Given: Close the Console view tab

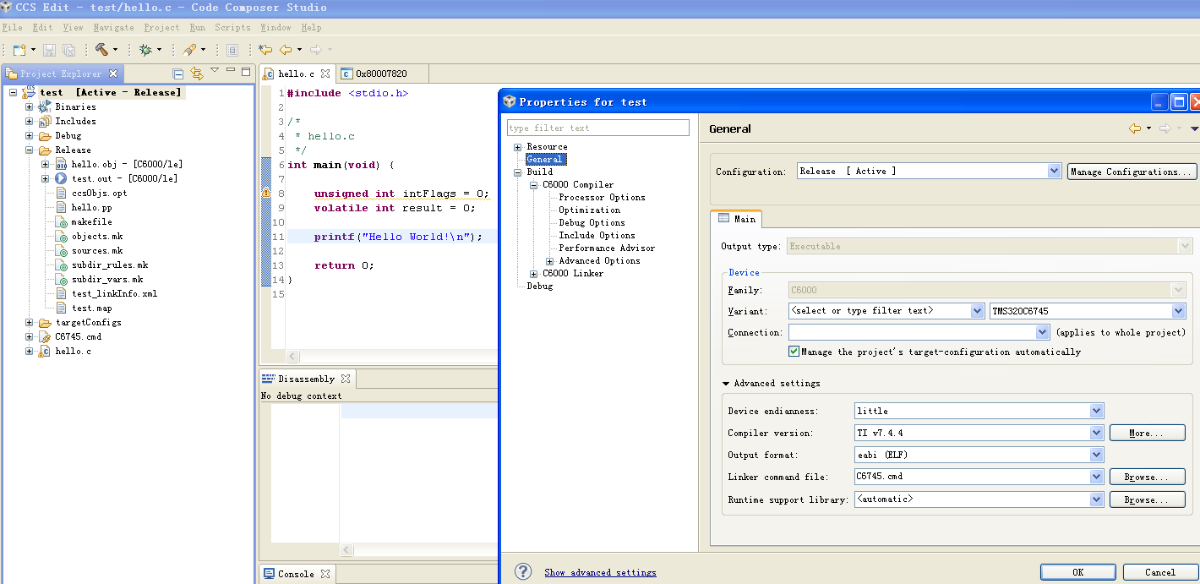Looking at the screenshot, I should (325, 574).
